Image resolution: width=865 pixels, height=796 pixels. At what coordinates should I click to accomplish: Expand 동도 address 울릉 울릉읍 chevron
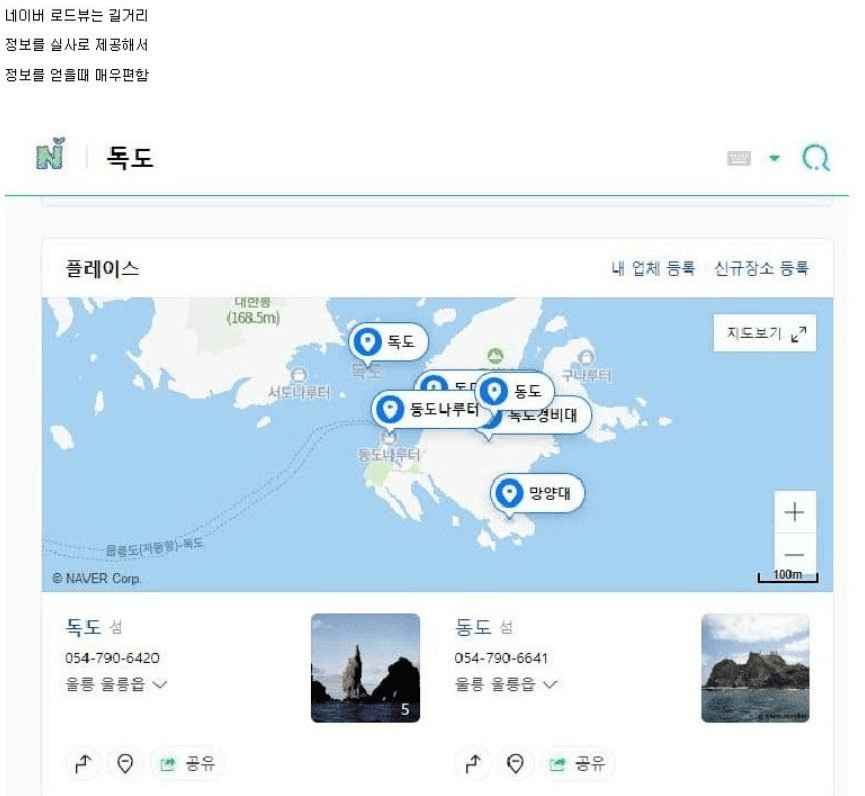(550, 685)
